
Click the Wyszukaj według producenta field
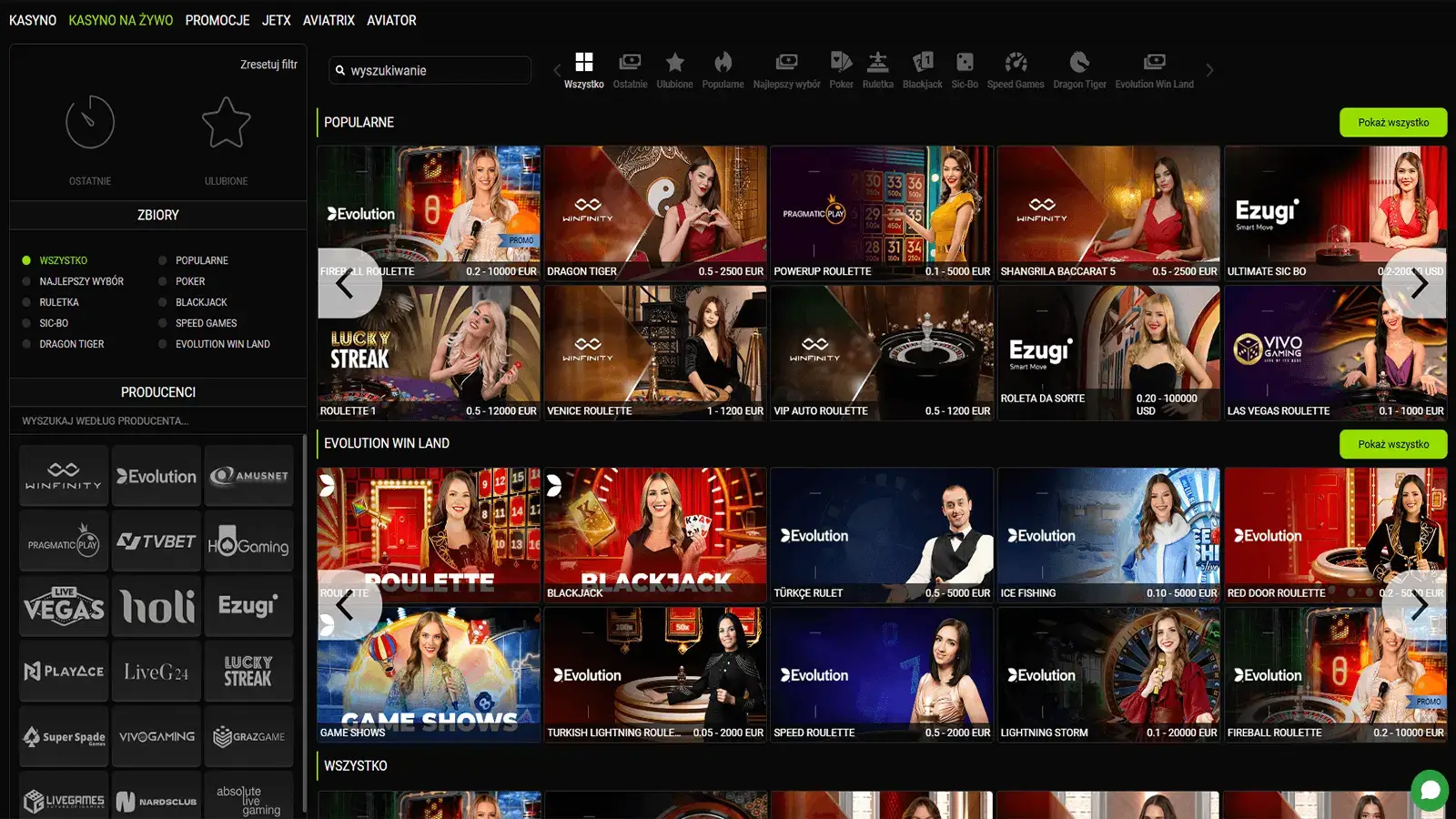pyautogui.click(x=158, y=421)
